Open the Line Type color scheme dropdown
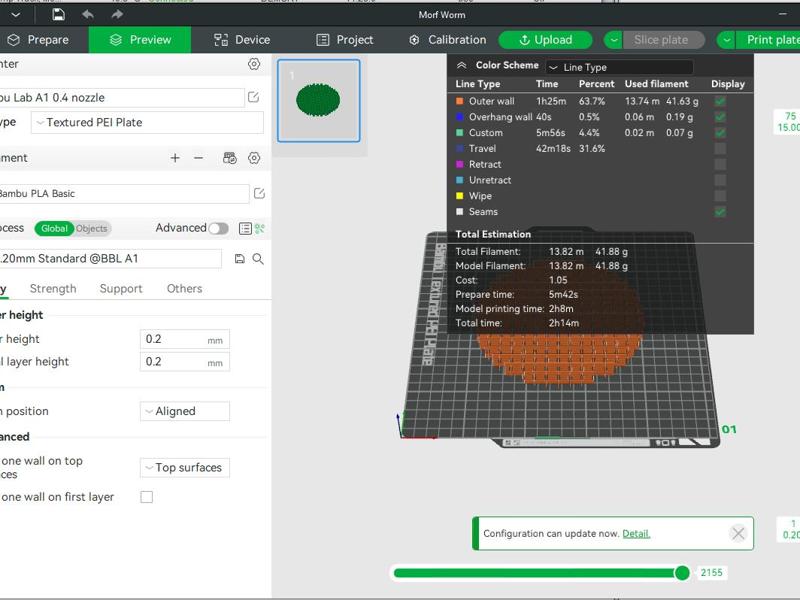Viewport: 800px width, 600px height. (x=618, y=67)
